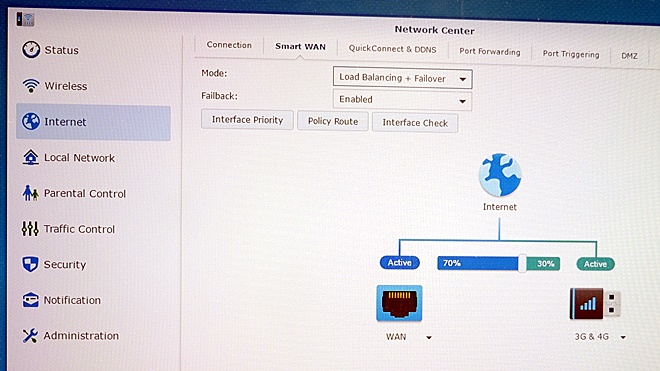Click the Internet globe in diagram
The image size is (660, 371).
[x=500, y=175]
